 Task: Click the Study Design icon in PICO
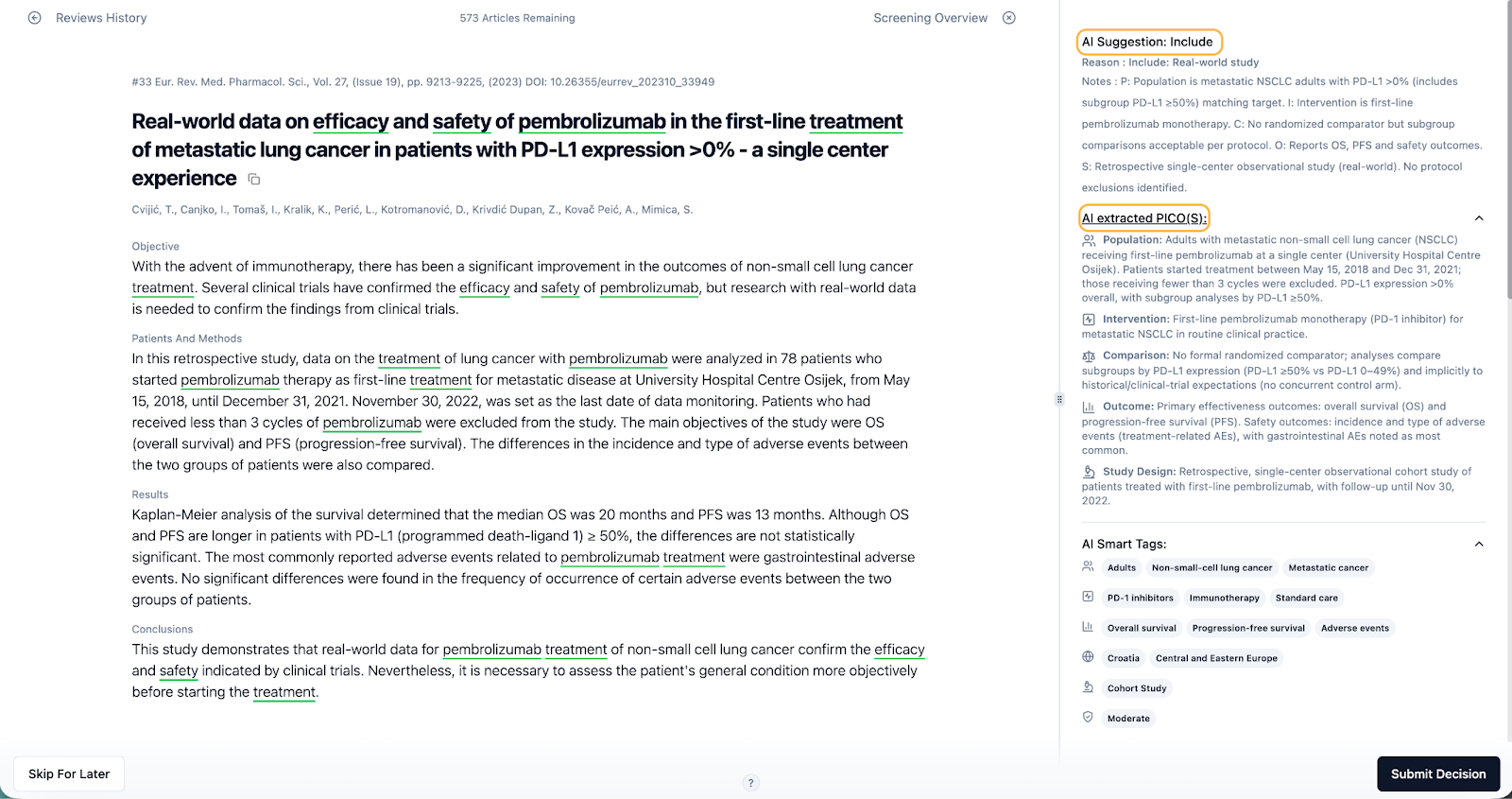1089,472
